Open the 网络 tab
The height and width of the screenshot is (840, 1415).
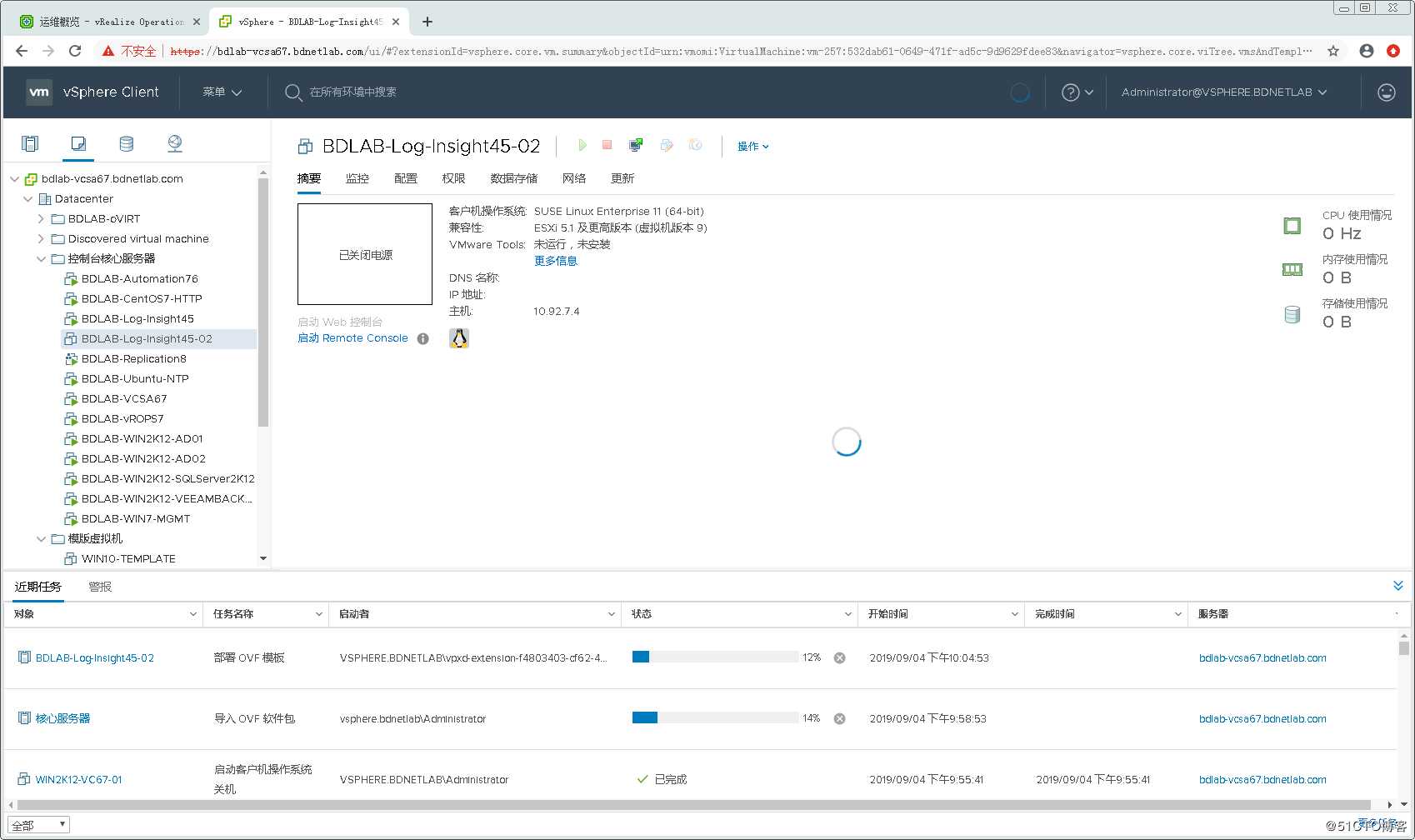(x=574, y=178)
